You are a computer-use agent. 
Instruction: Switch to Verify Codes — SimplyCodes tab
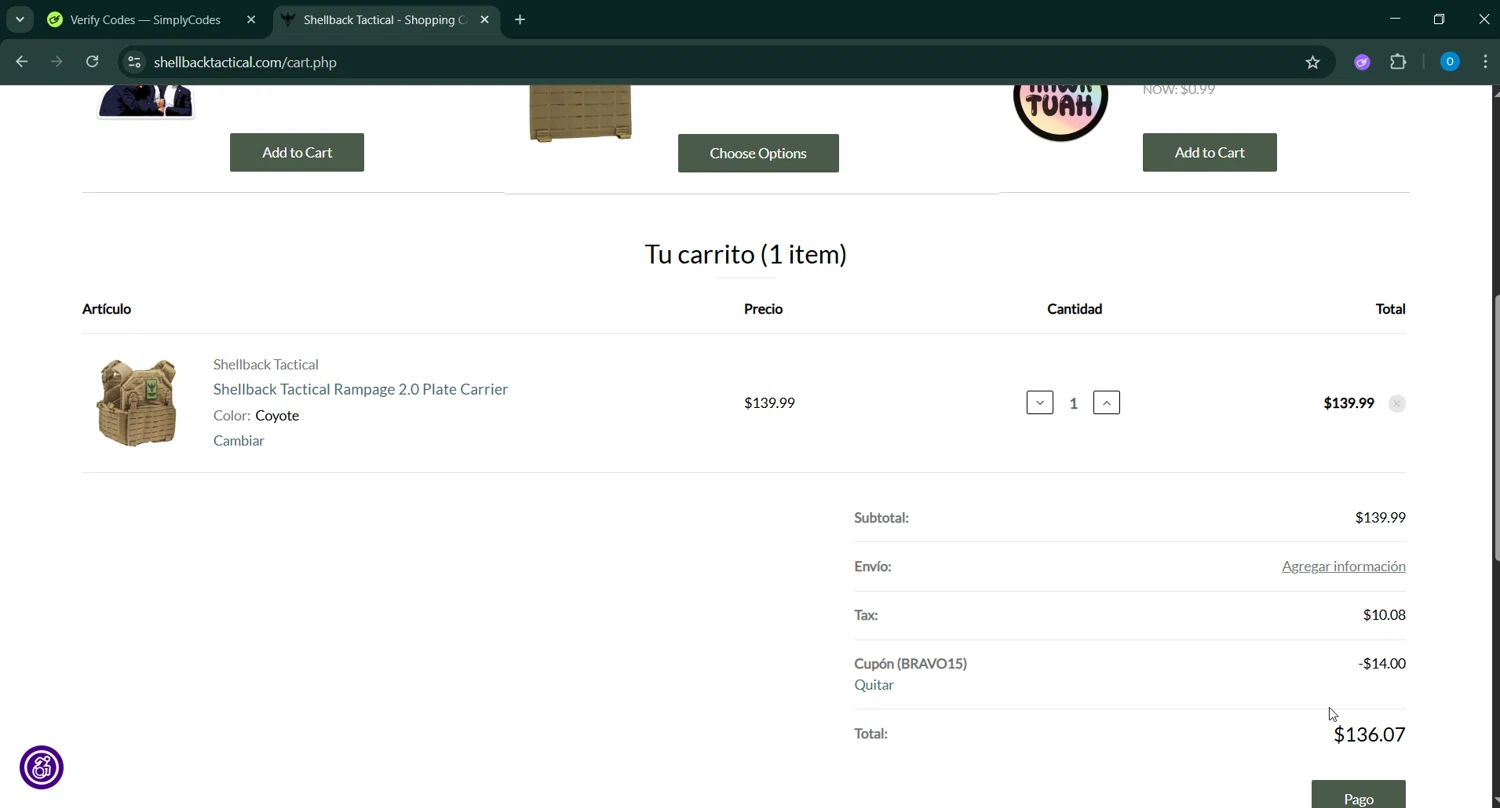(x=146, y=20)
